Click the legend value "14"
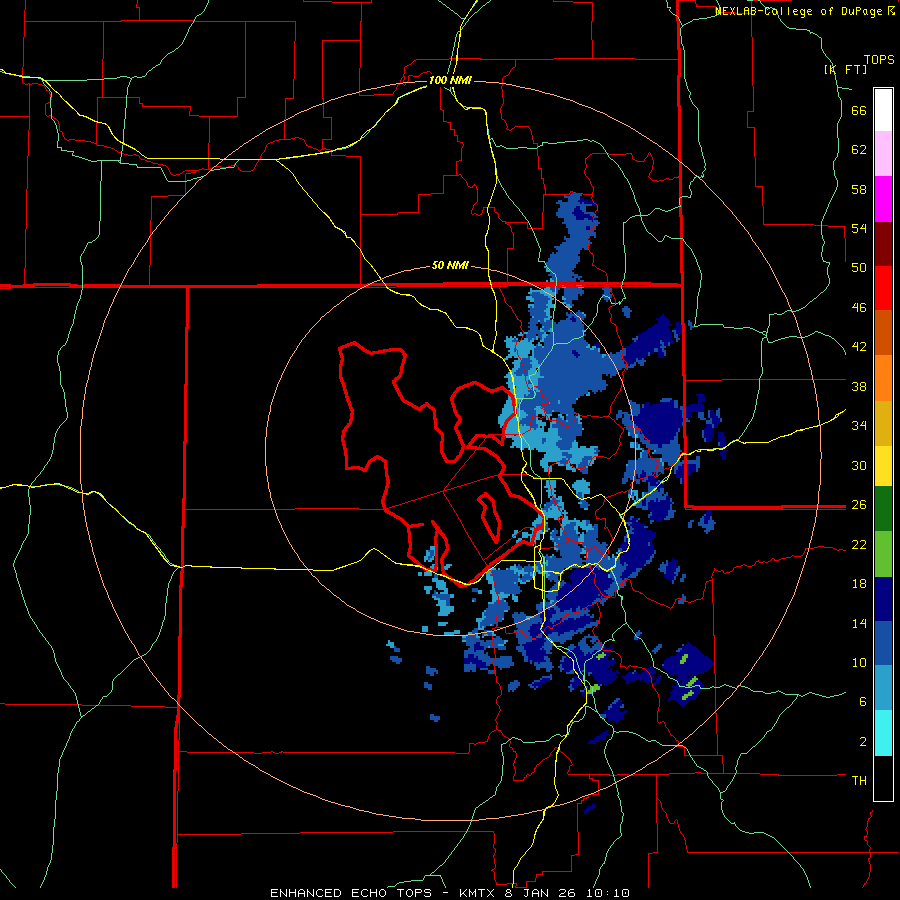Viewport: 900px width, 900px height. 859,623
